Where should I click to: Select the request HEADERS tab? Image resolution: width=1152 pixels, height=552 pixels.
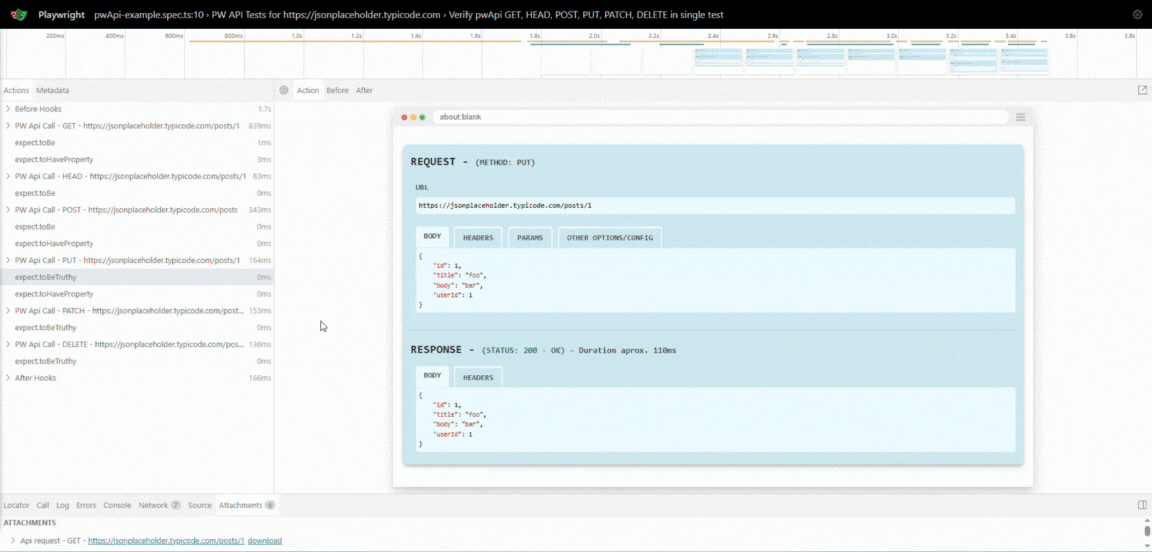coord(478,237)
